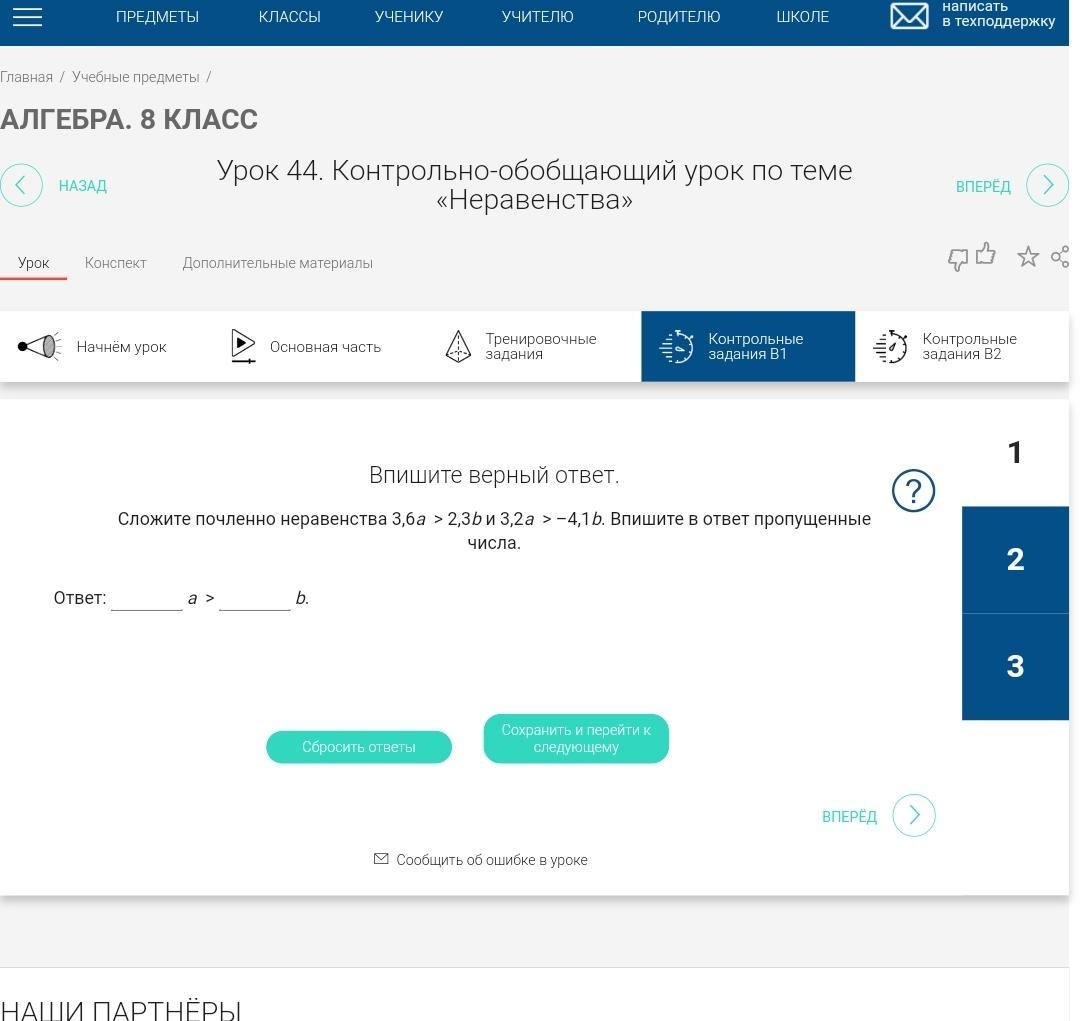The height and width of the screenshot is (1021, 1080).
Task: Click the top right arrow circle next to Вперёд
Action: coord(1047,186)
